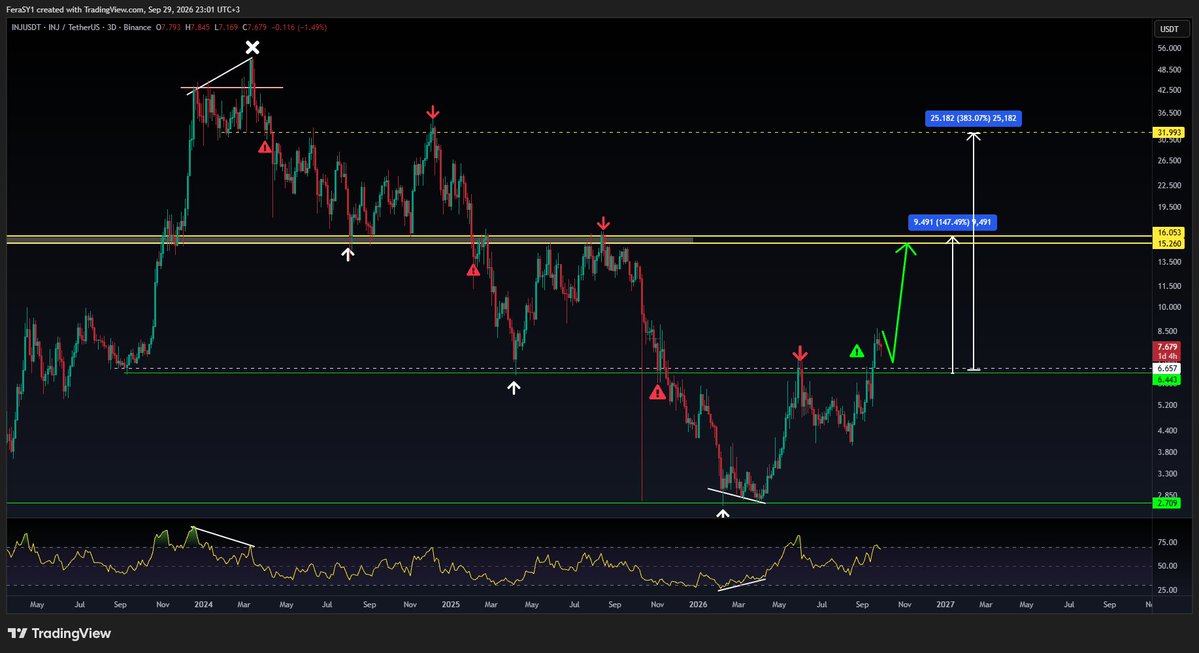Click the 2026 label on the time axis
Image resolution: width=1199 pixels, height=653 pixels.
coord(698,604)
